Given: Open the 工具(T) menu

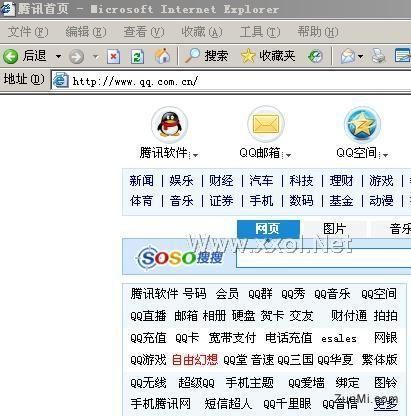Looking at the screenshot, I should tap(260, 32).
